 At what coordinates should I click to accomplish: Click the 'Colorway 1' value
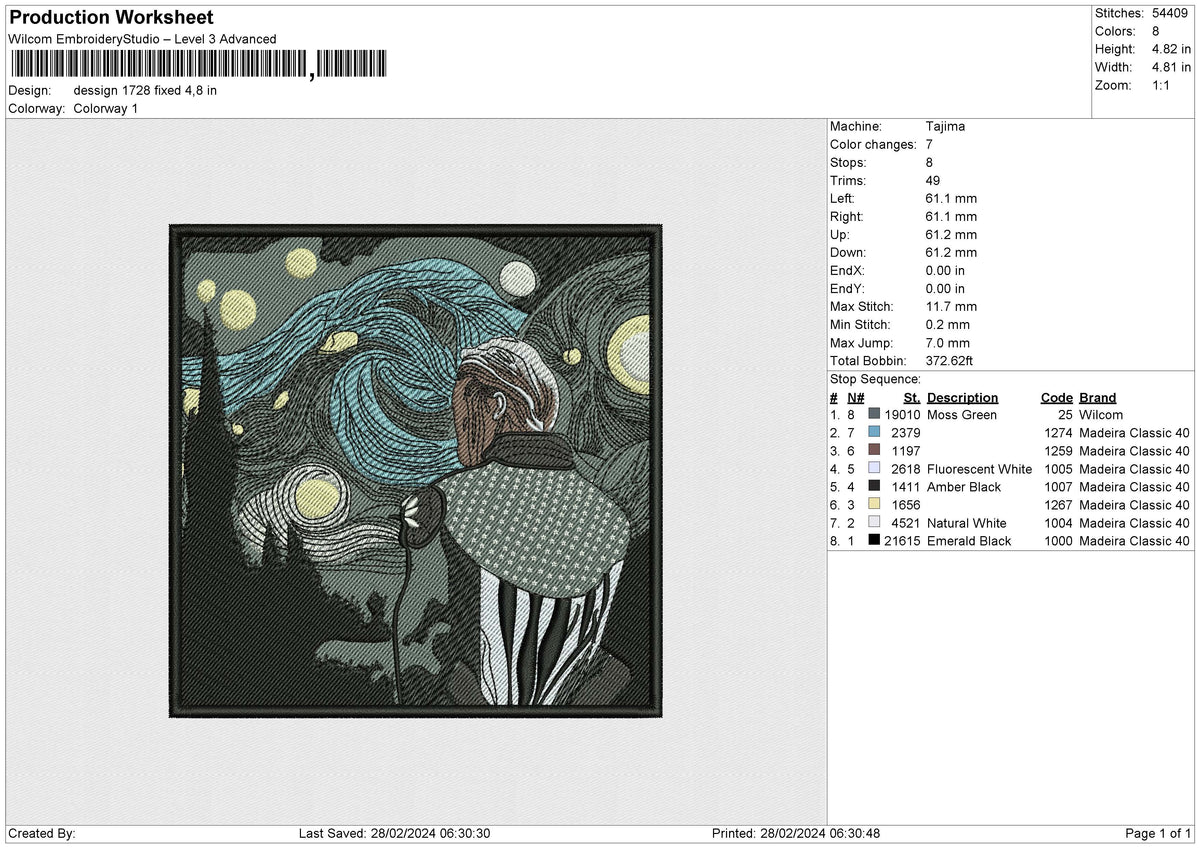point(106,108)
